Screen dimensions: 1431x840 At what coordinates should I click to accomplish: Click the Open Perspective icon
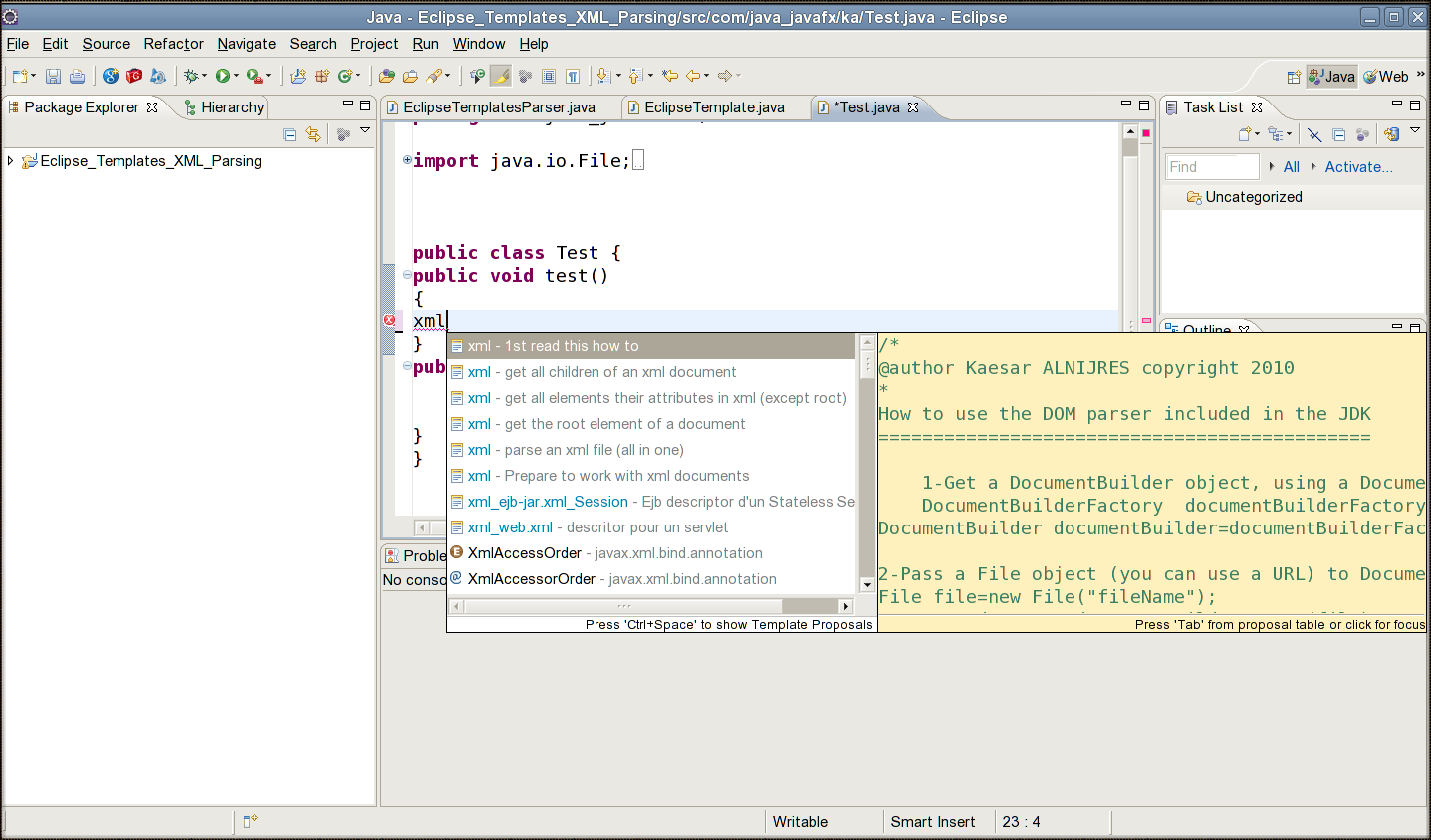[1294, 77]
